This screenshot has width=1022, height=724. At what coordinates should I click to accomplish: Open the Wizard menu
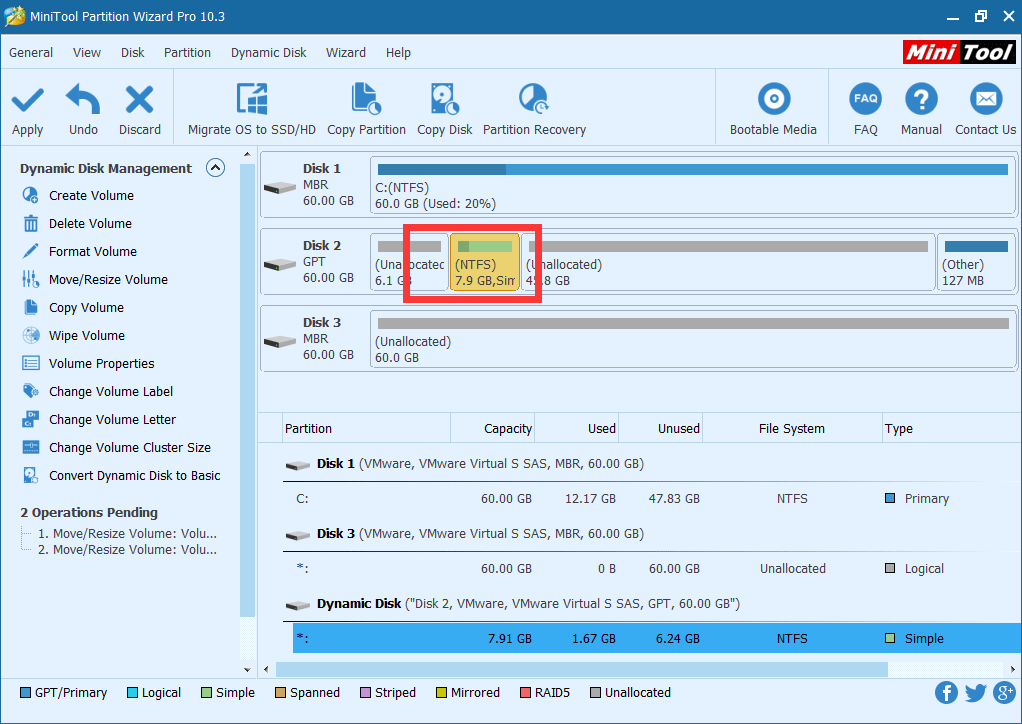pos(345,53)
